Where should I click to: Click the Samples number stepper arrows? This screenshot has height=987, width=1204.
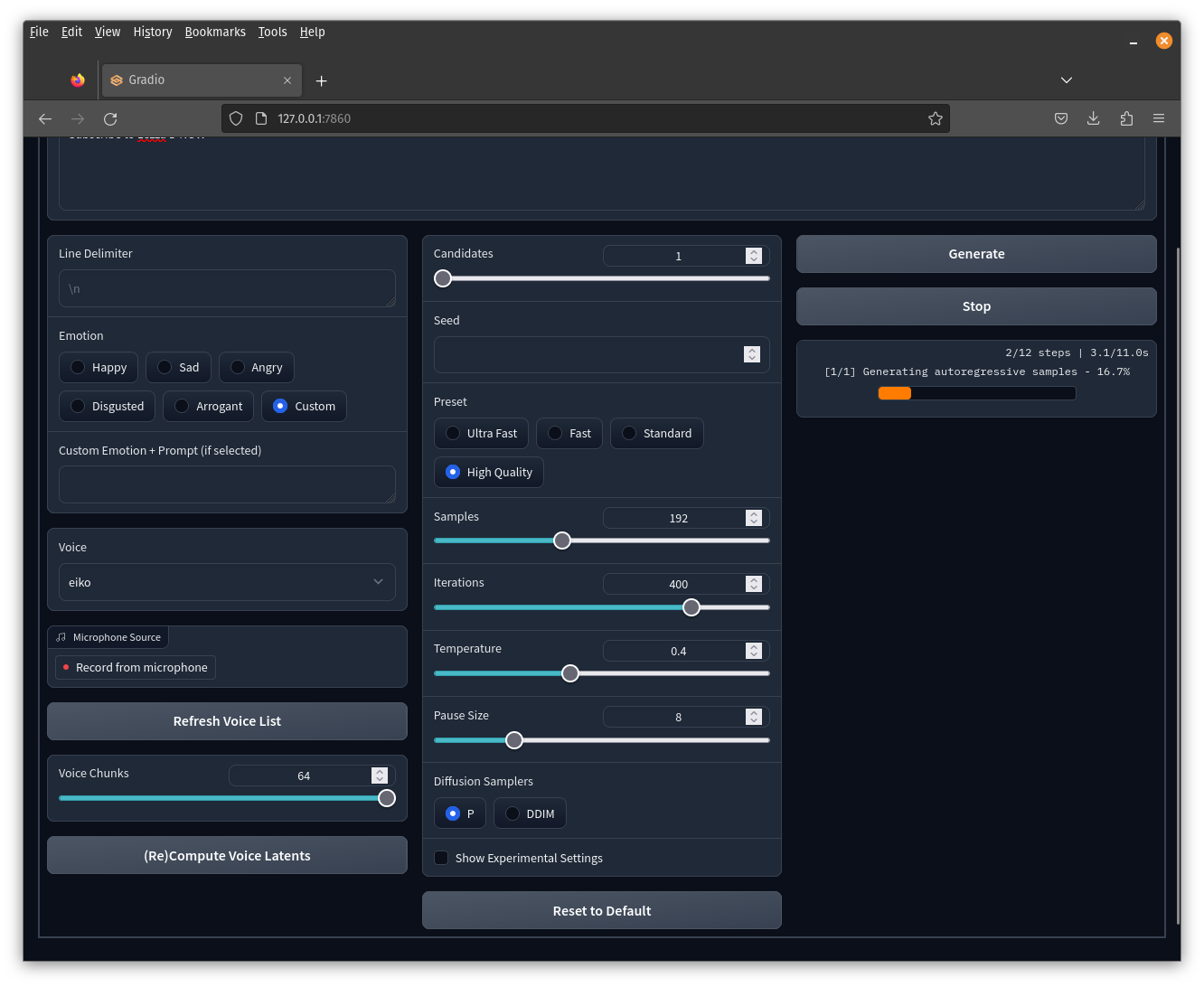(x=754, y=518)
